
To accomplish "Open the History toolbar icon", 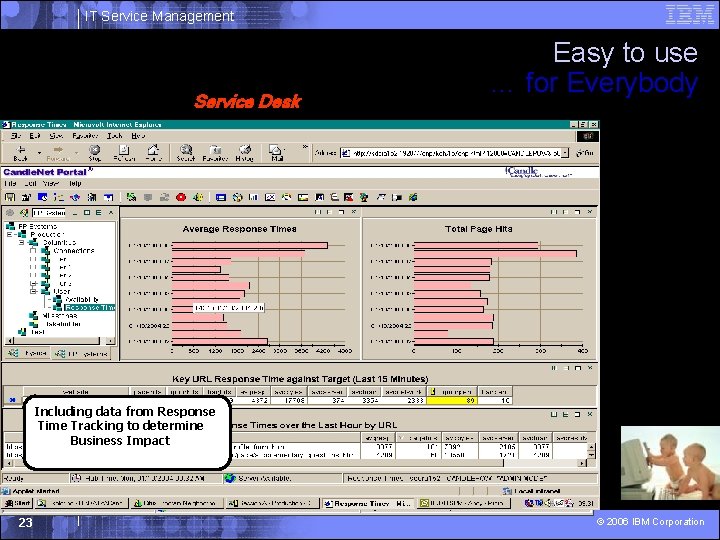I will pyautogui.click(x=245, y=153).
